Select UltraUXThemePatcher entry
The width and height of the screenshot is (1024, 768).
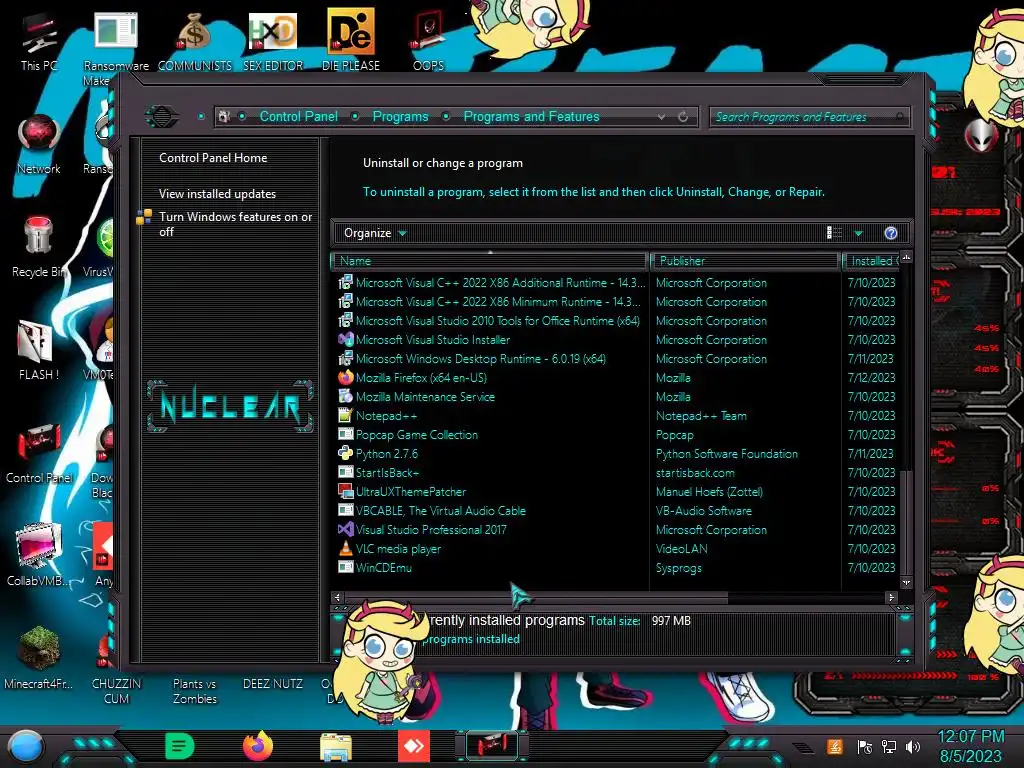click(x=402, y=491)
